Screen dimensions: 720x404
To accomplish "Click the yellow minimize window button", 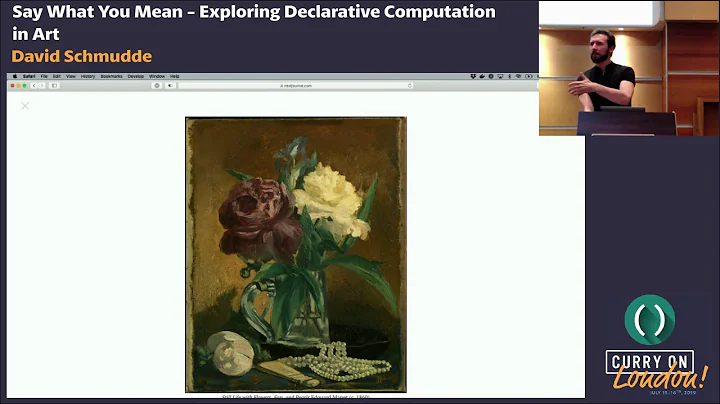I will coord(18,86).
